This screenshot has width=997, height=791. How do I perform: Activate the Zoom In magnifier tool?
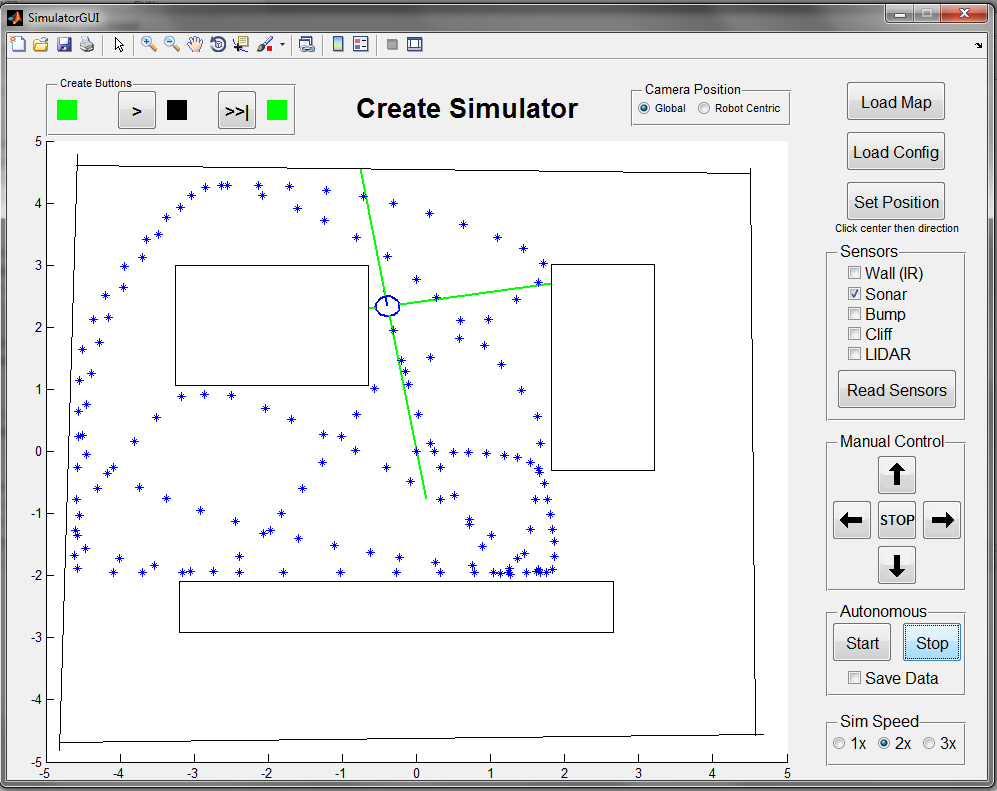(149, 44)
